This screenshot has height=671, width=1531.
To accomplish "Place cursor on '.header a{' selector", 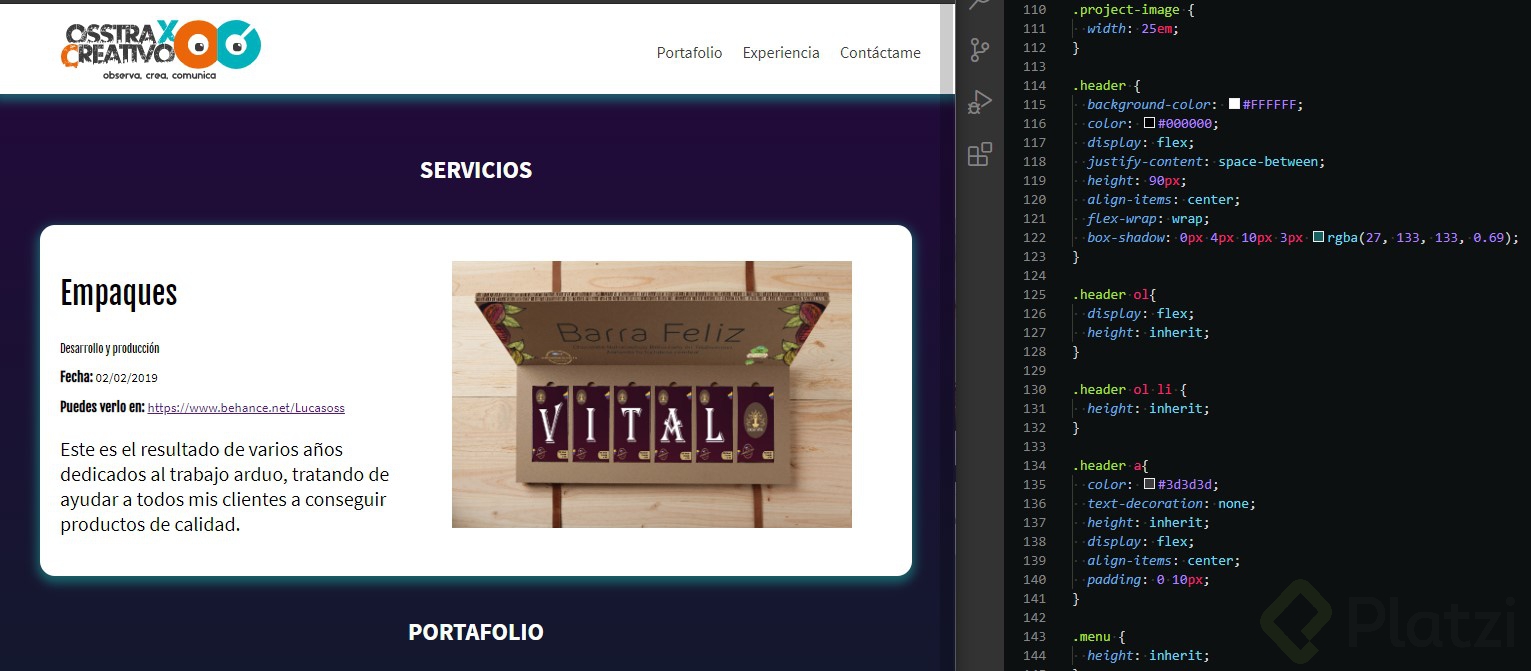I will (1110, 465).
